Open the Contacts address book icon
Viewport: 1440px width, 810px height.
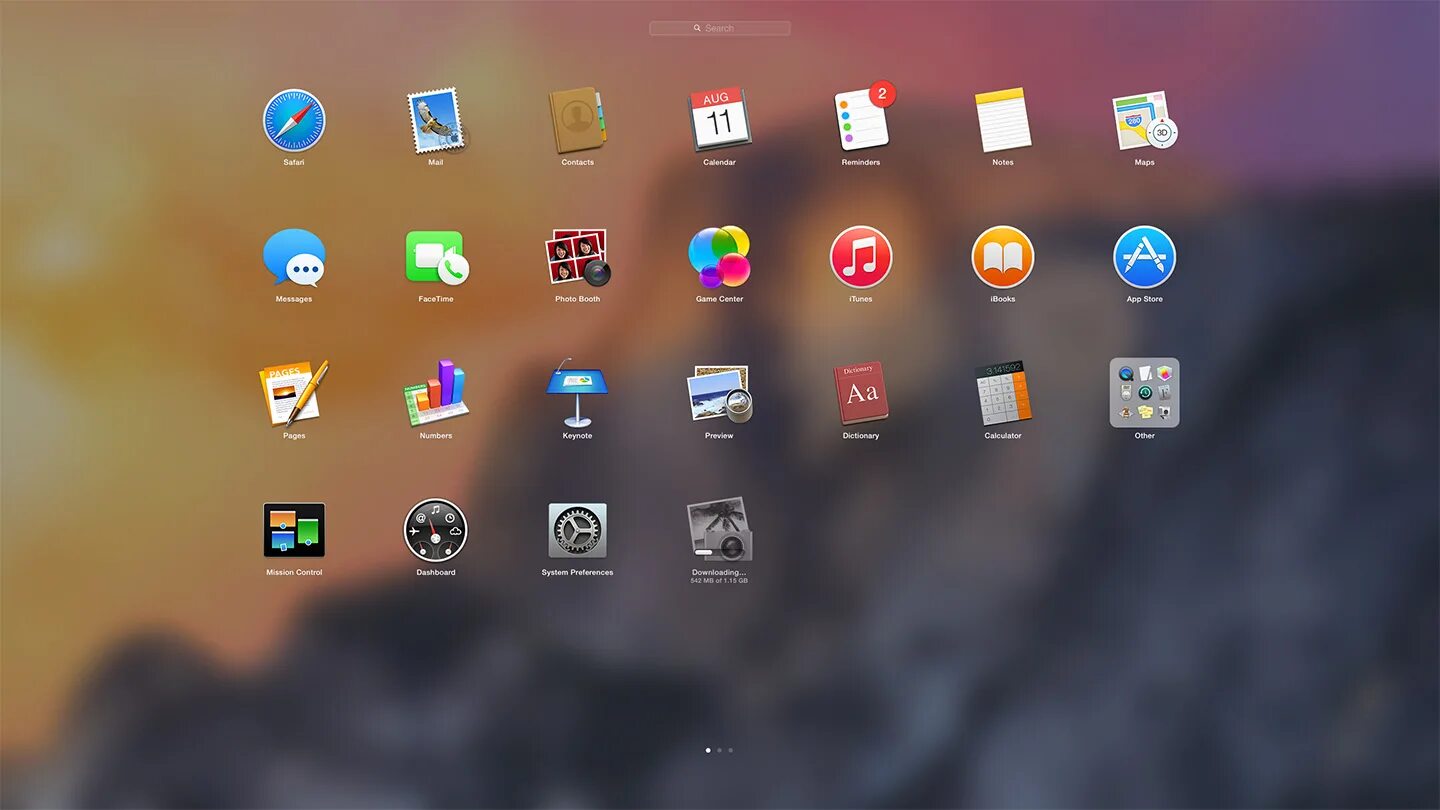(577, 120)
